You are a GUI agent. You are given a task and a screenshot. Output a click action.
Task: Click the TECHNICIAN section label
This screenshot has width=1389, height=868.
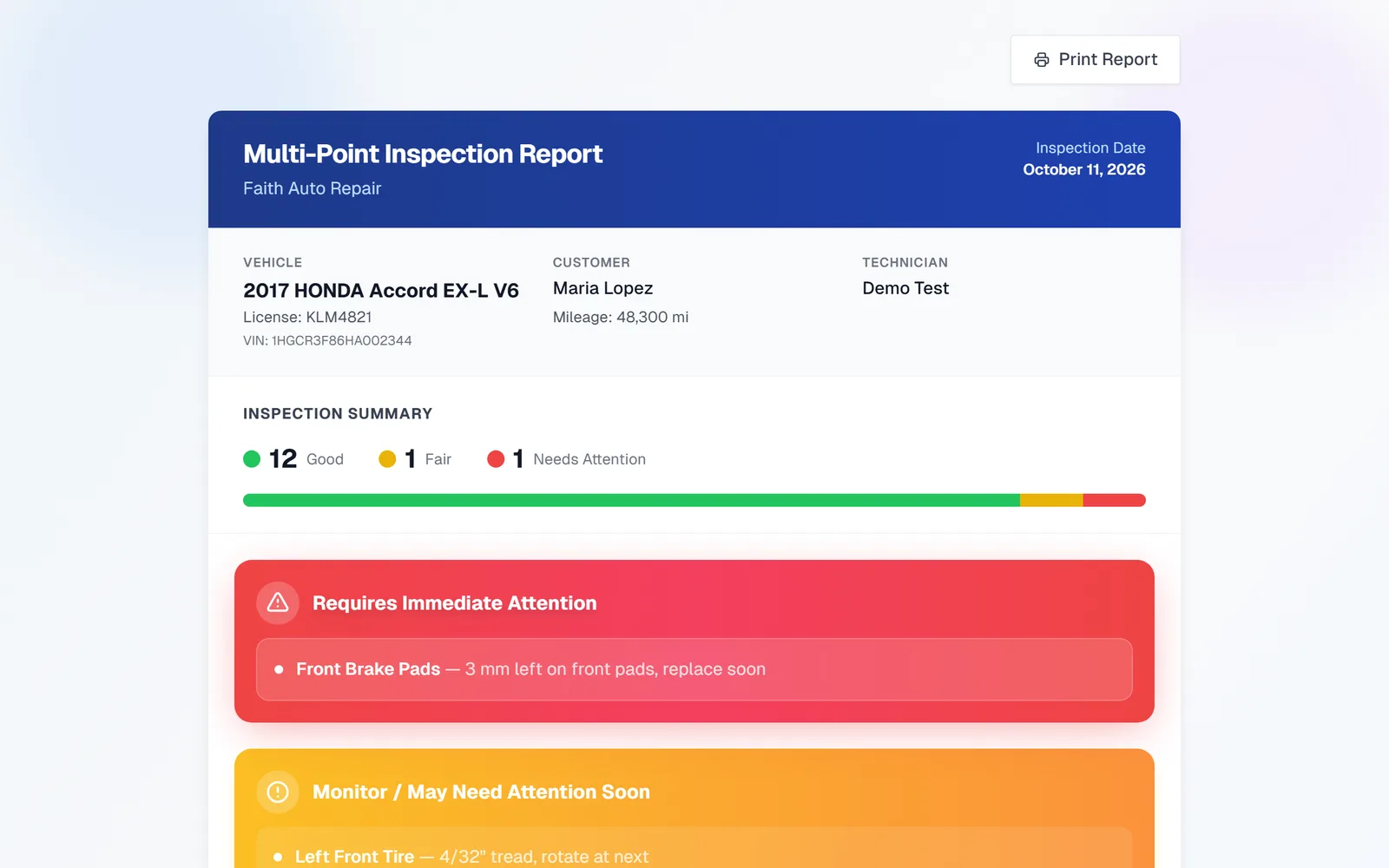pos(905,262)
